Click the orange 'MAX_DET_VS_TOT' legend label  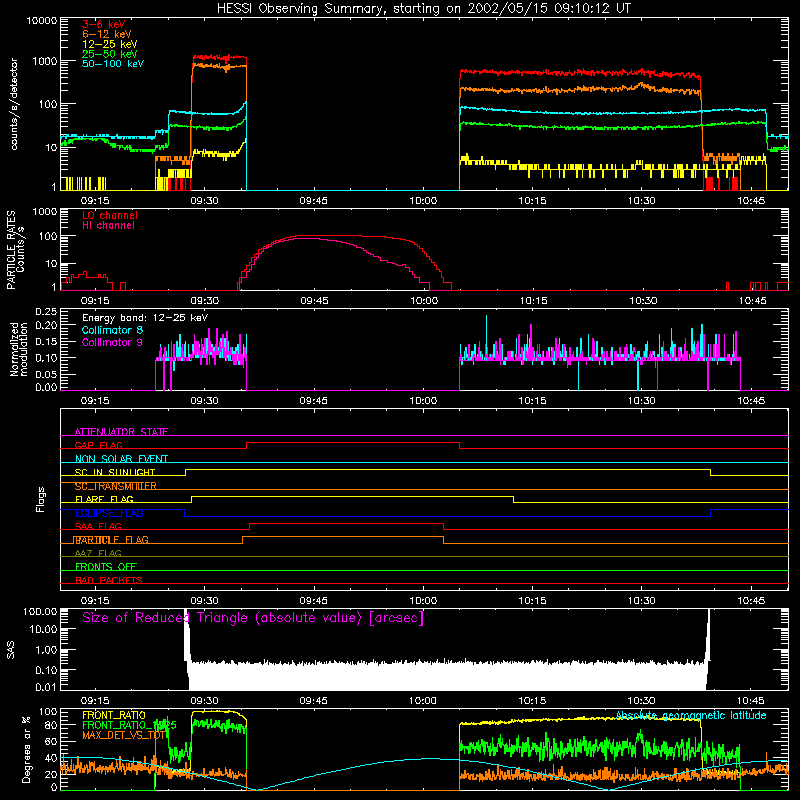pos(124,735)
